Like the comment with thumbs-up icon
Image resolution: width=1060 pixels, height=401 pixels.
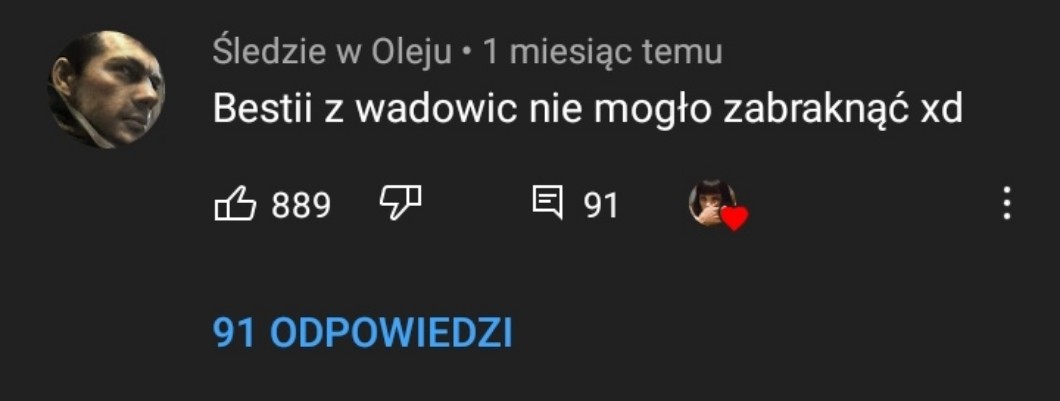point(235,204)
